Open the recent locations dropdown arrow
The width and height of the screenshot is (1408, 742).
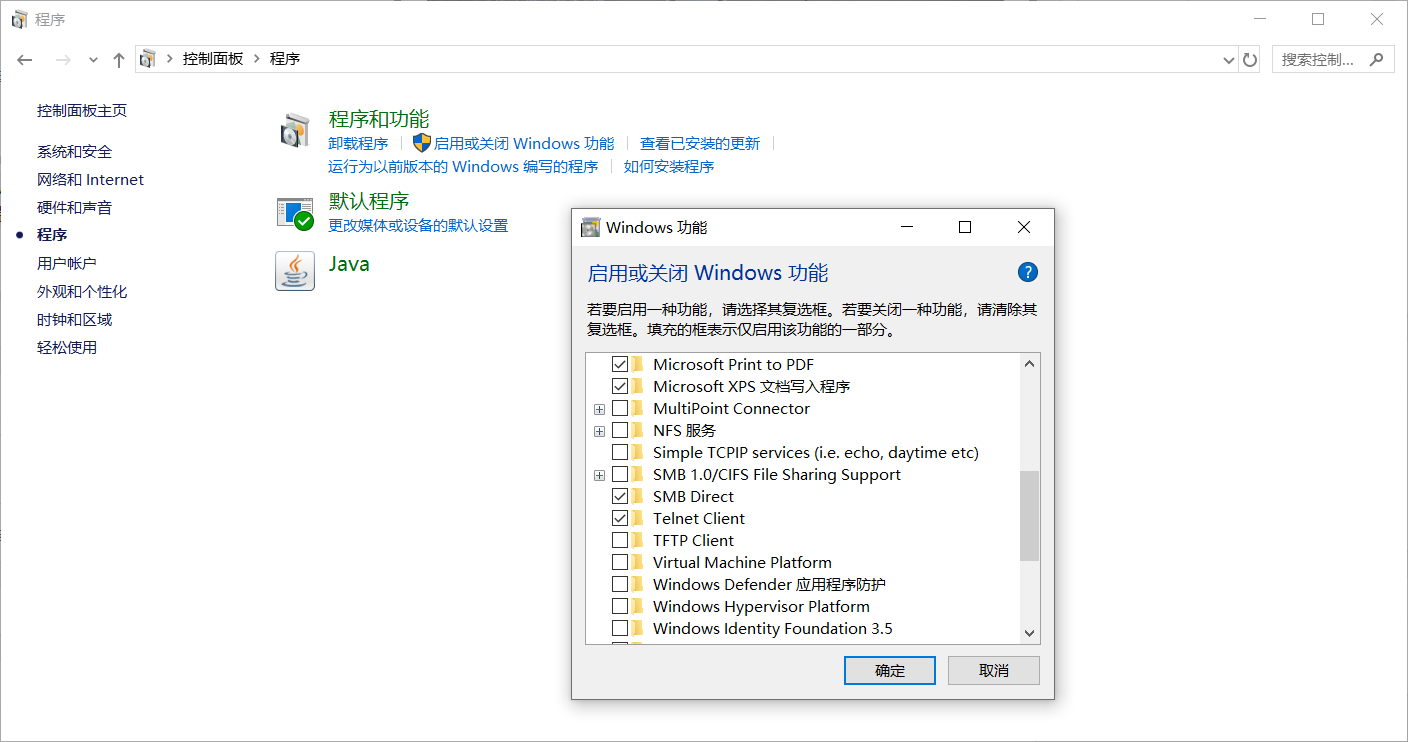(93, 60)
